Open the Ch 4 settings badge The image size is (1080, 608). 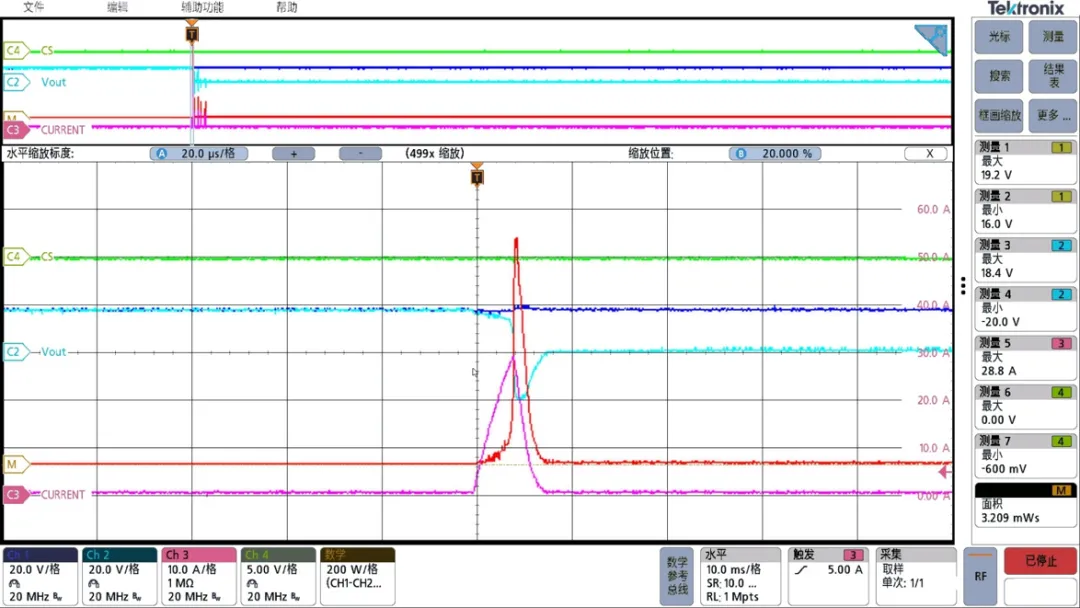(278, 576)
